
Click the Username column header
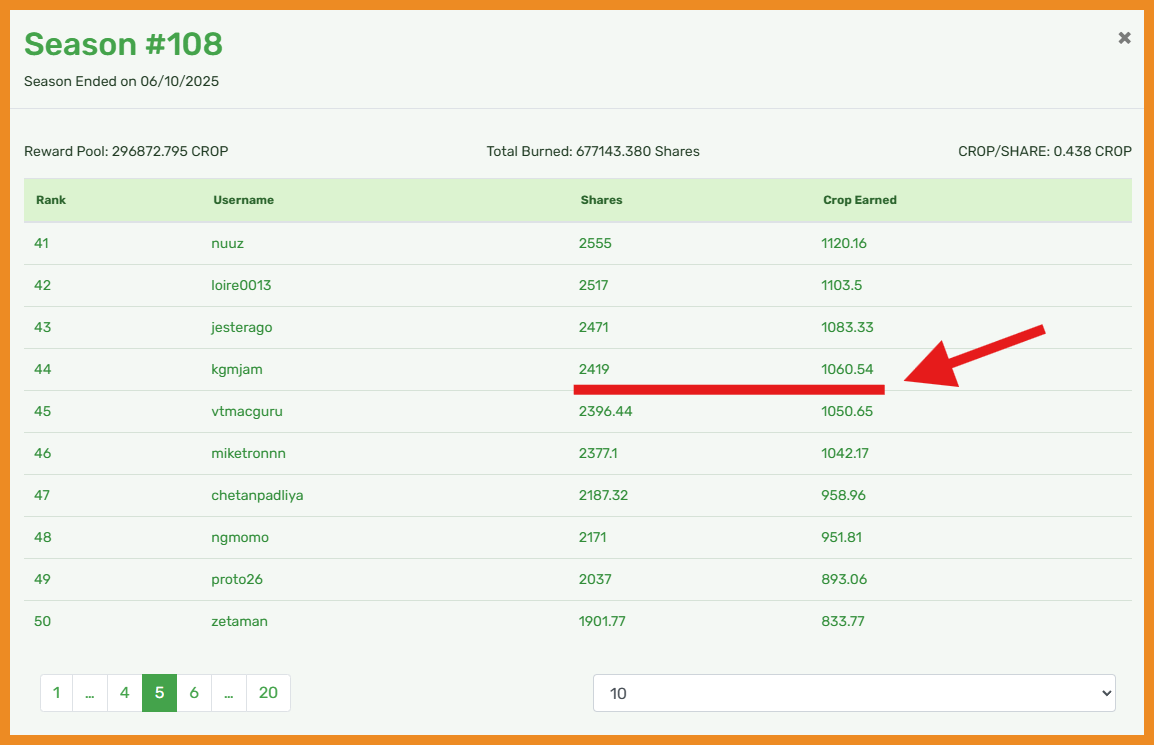tap(243, 200)
